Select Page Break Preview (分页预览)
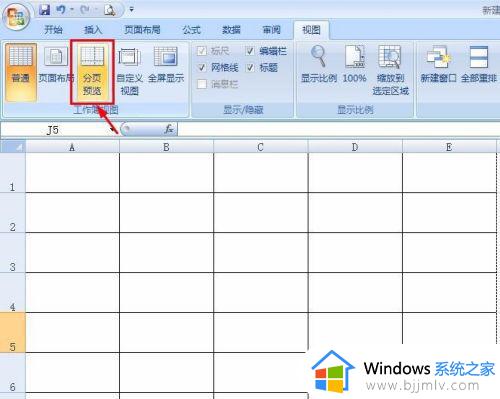The width and height of the screenshot is (500, 399). coord(92,72)
